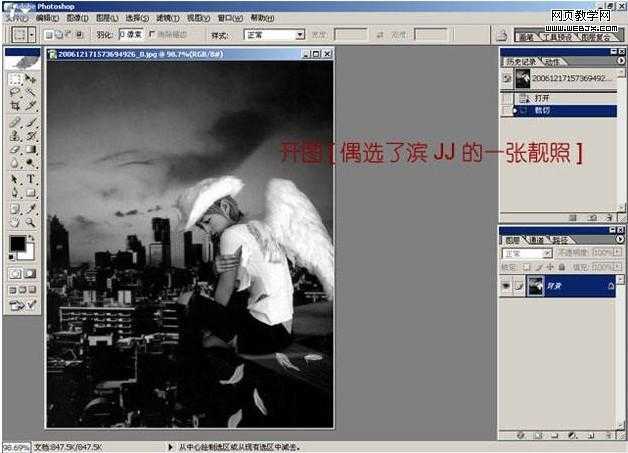Click the foreground color swatch

[18, 244]
